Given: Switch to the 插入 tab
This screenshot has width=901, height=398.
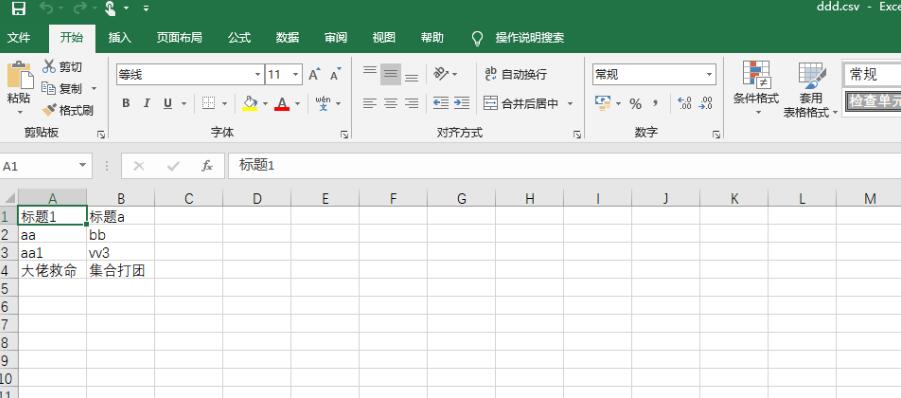Looking at the screenshot, I should [x=120, y=38].
